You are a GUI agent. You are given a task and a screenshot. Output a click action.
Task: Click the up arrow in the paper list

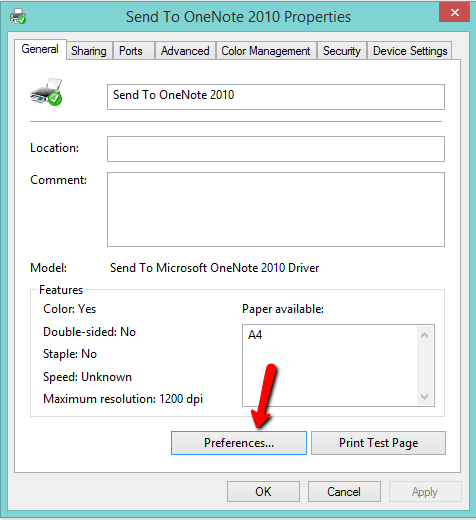click(x=424, y=335)
